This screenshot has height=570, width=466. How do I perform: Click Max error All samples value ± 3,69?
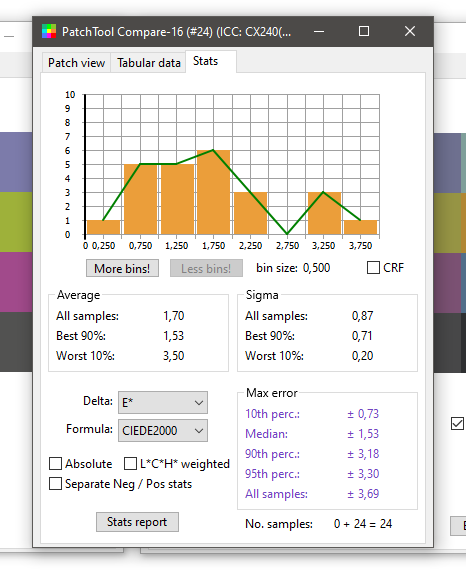[x=363, y=494]
